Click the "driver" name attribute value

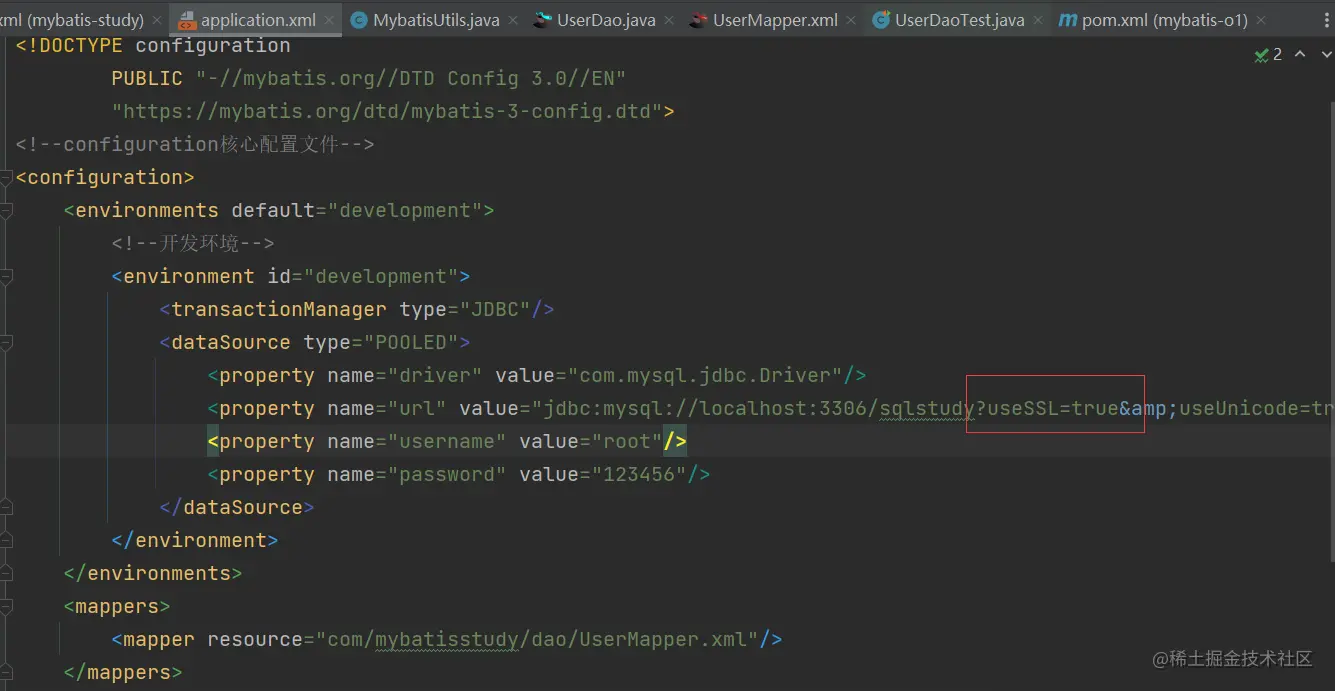click(435, 375)
